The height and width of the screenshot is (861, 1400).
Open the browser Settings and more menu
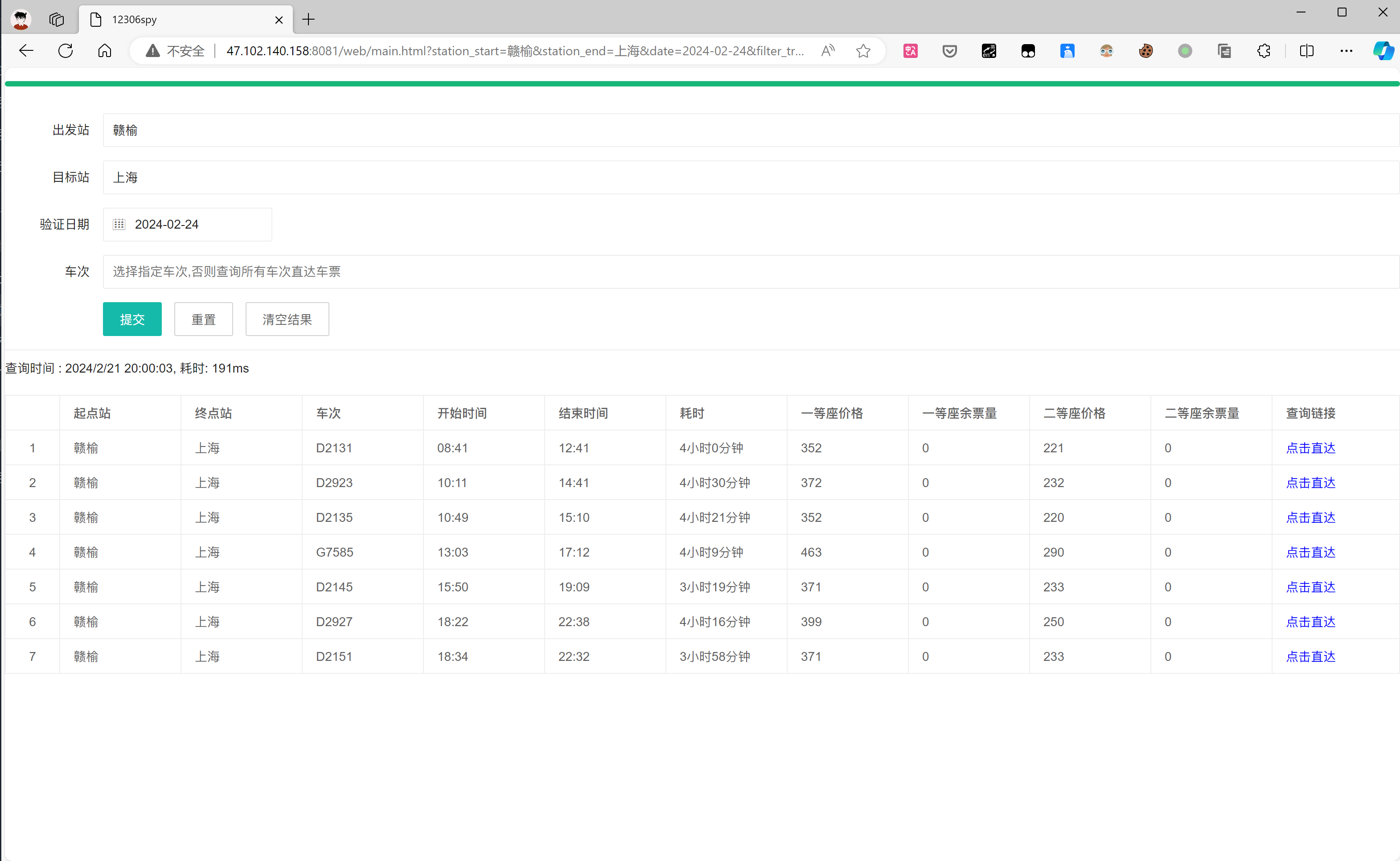click(1346, 51)
